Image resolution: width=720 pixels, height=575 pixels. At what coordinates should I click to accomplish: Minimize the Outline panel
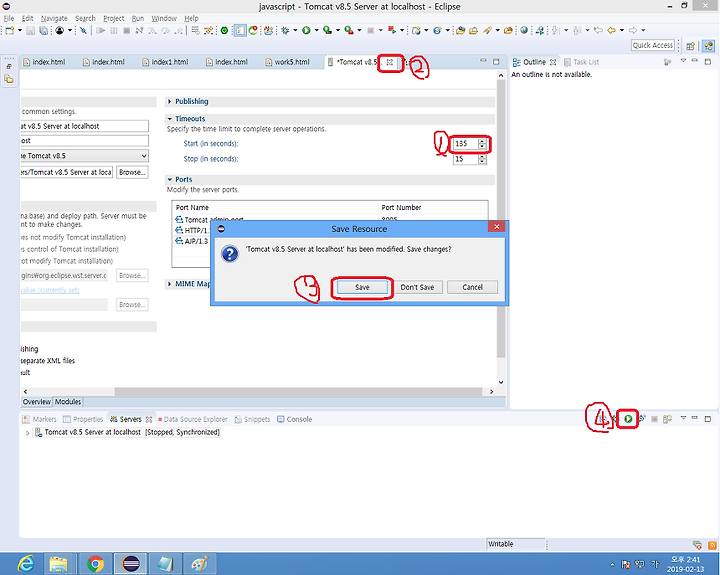tap(695, 61)
